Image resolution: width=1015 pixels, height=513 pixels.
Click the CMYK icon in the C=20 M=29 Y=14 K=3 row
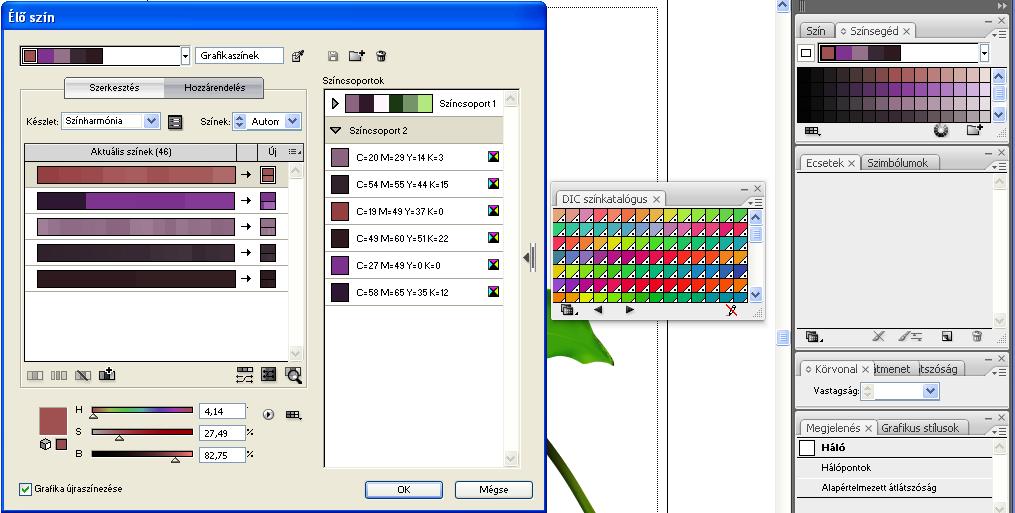(x=494, y=157)
